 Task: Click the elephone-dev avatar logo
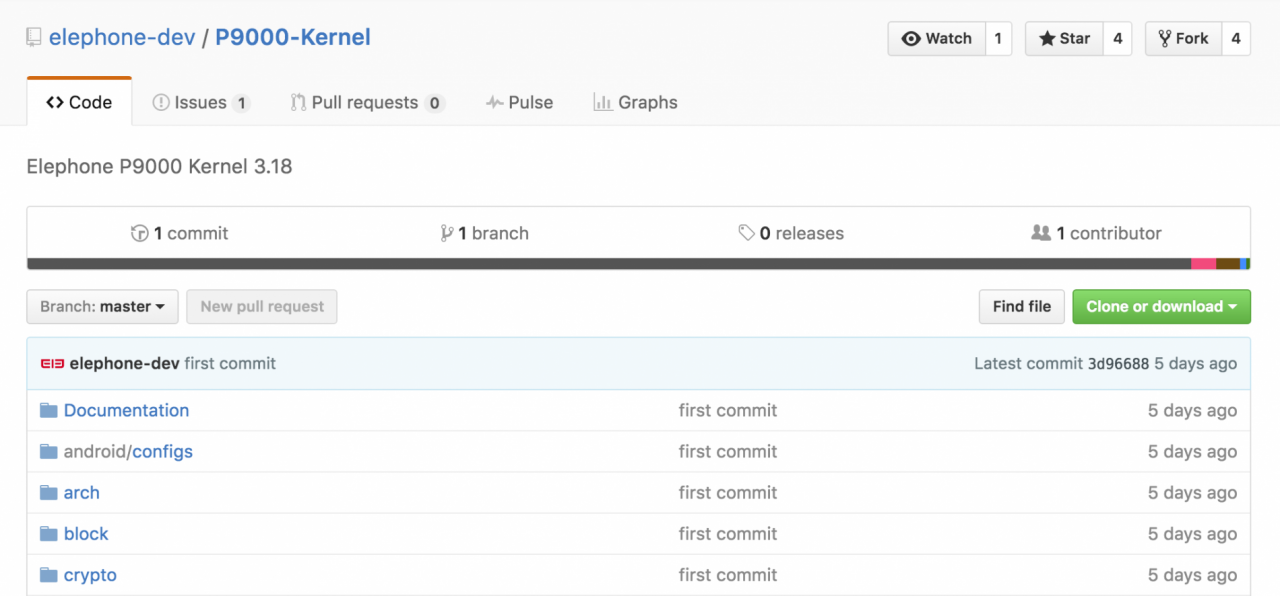pos(52,364)
